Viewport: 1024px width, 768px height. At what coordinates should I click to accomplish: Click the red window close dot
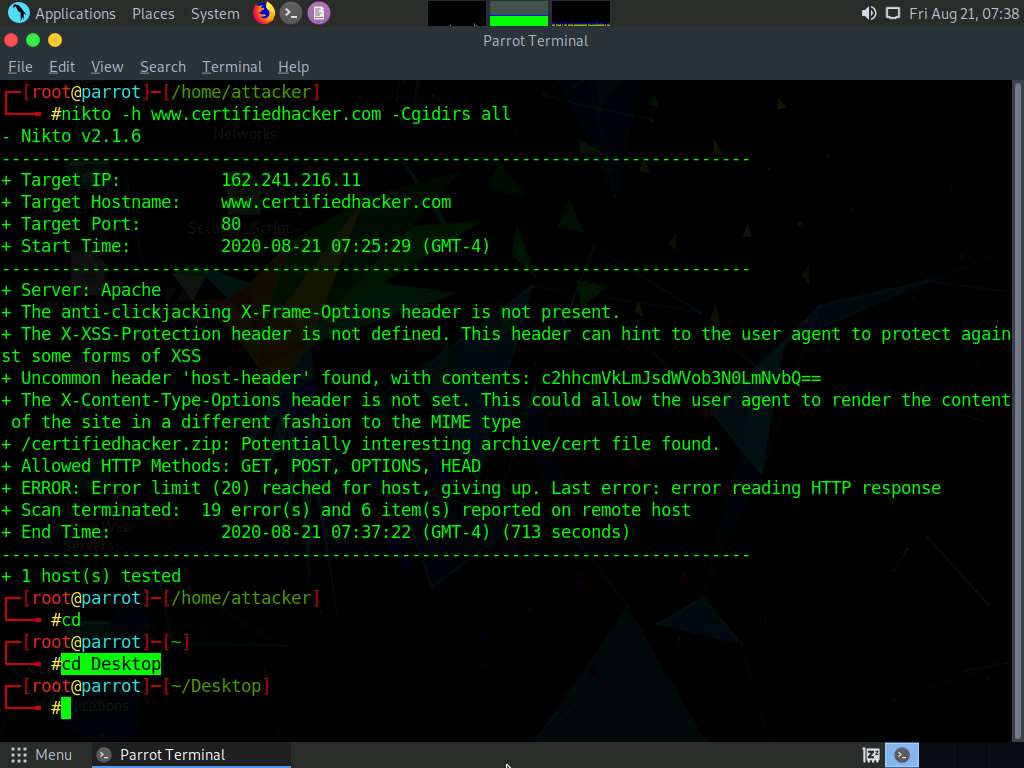click(x=10, y=40)
